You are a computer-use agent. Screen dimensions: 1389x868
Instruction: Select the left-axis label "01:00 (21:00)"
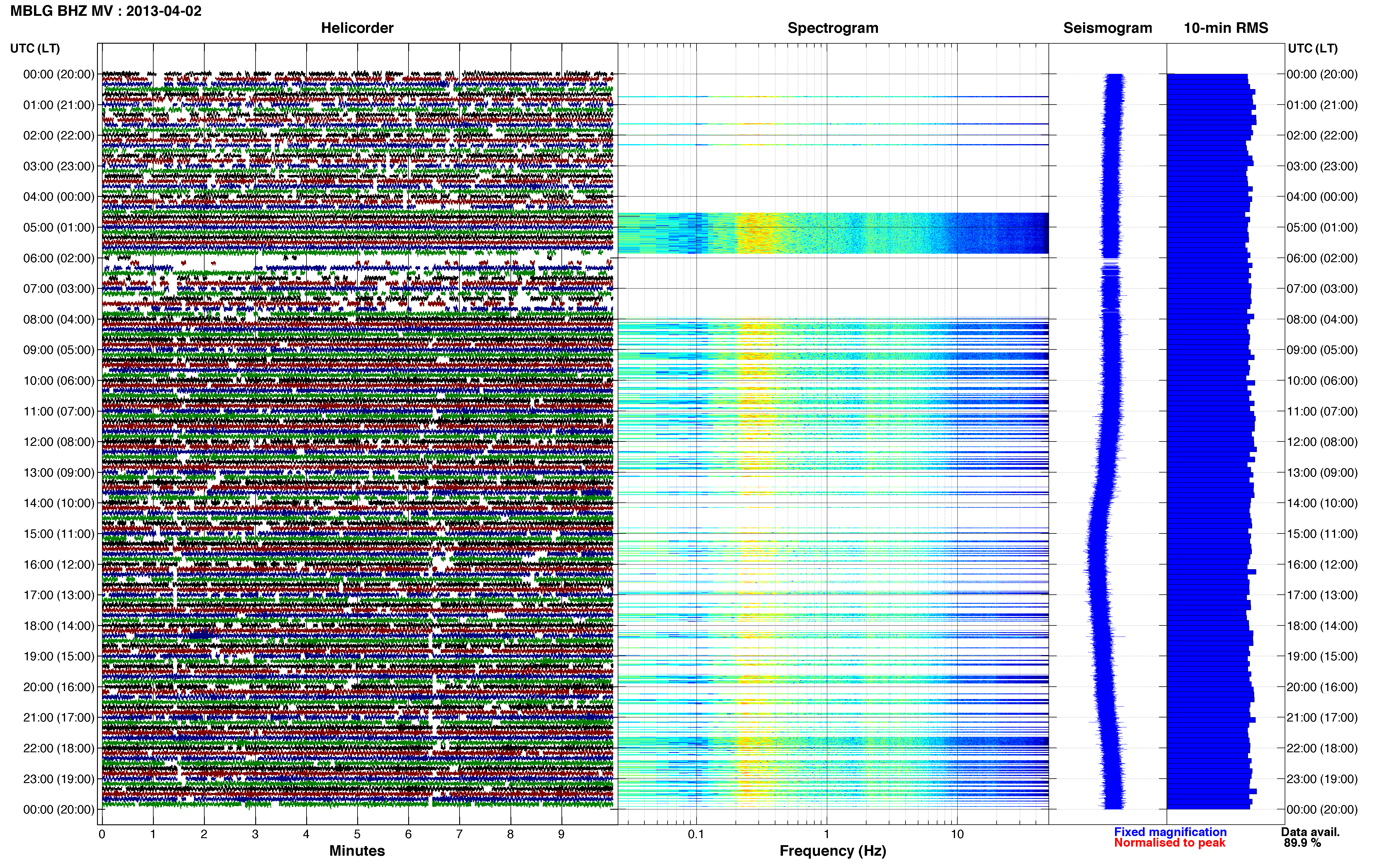tap(59, 105)
